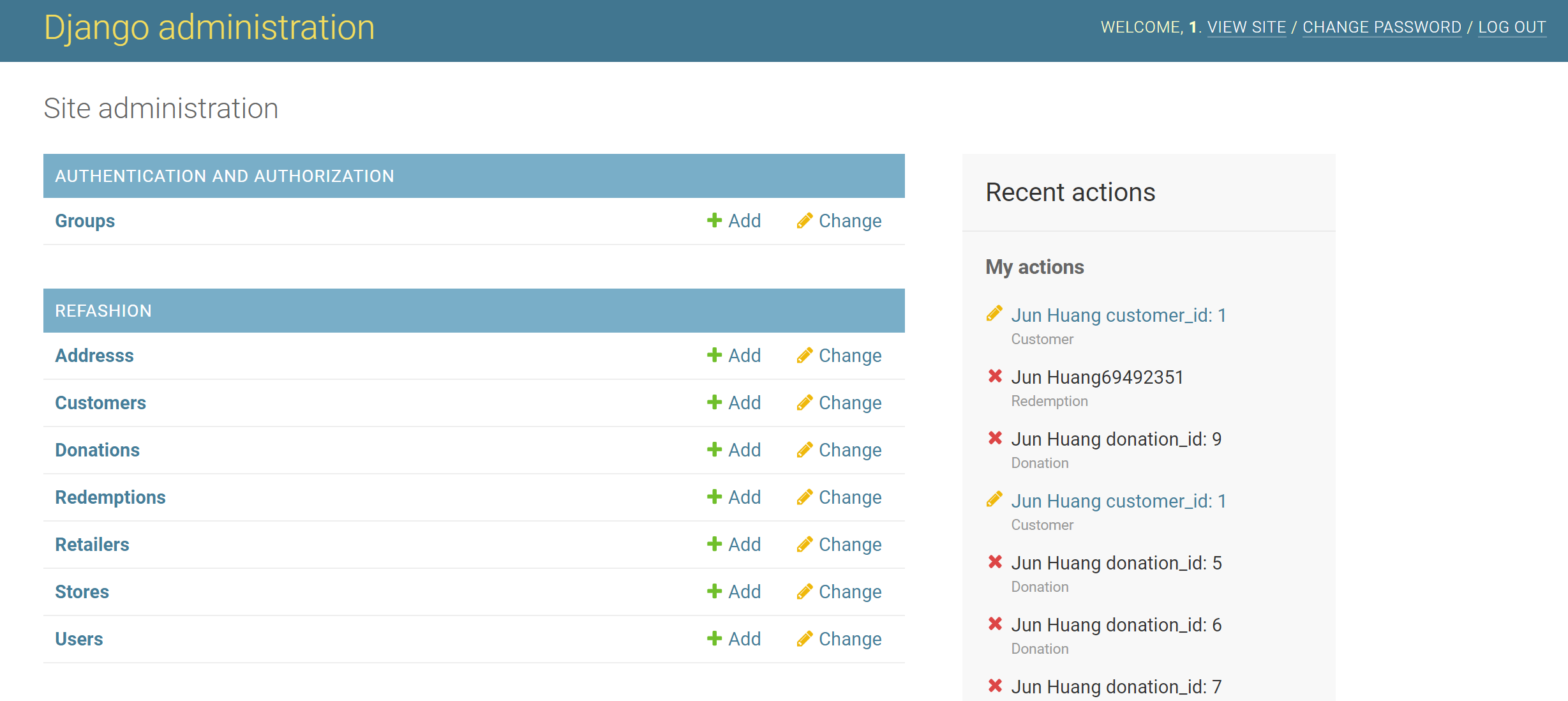Open the Customers model list

tap(100, 403)
